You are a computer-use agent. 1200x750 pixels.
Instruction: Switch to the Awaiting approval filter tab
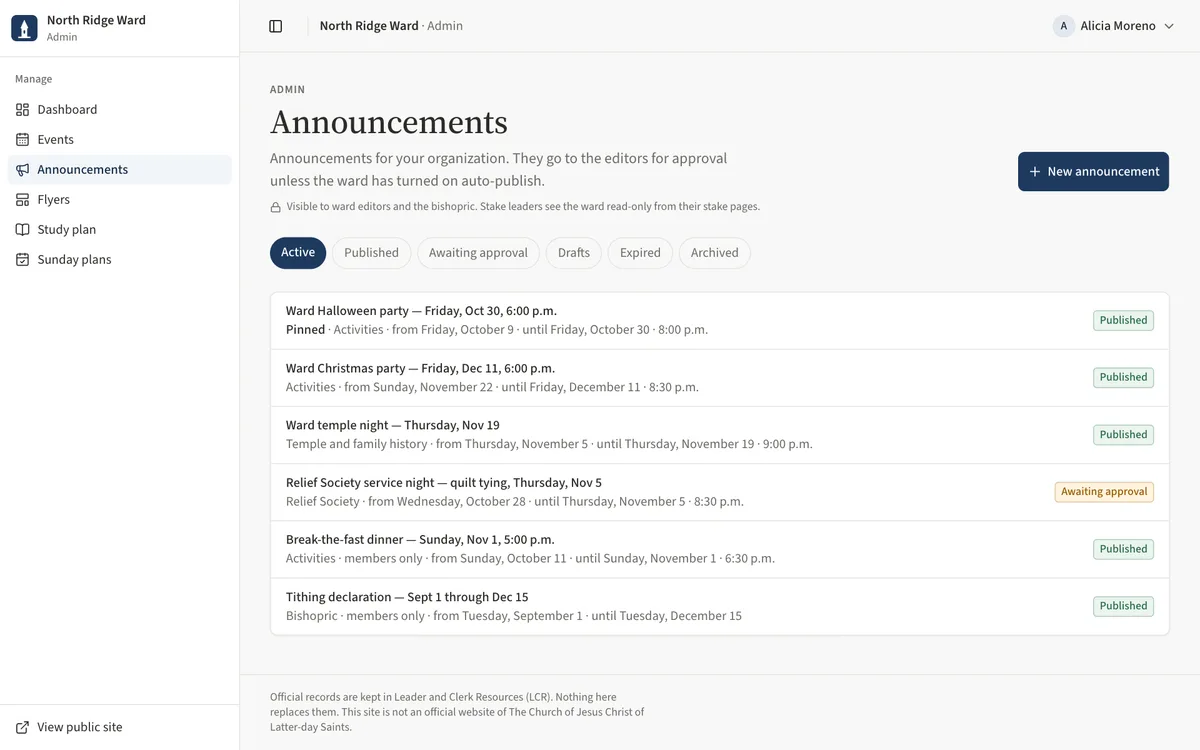(x=478, y=253)
